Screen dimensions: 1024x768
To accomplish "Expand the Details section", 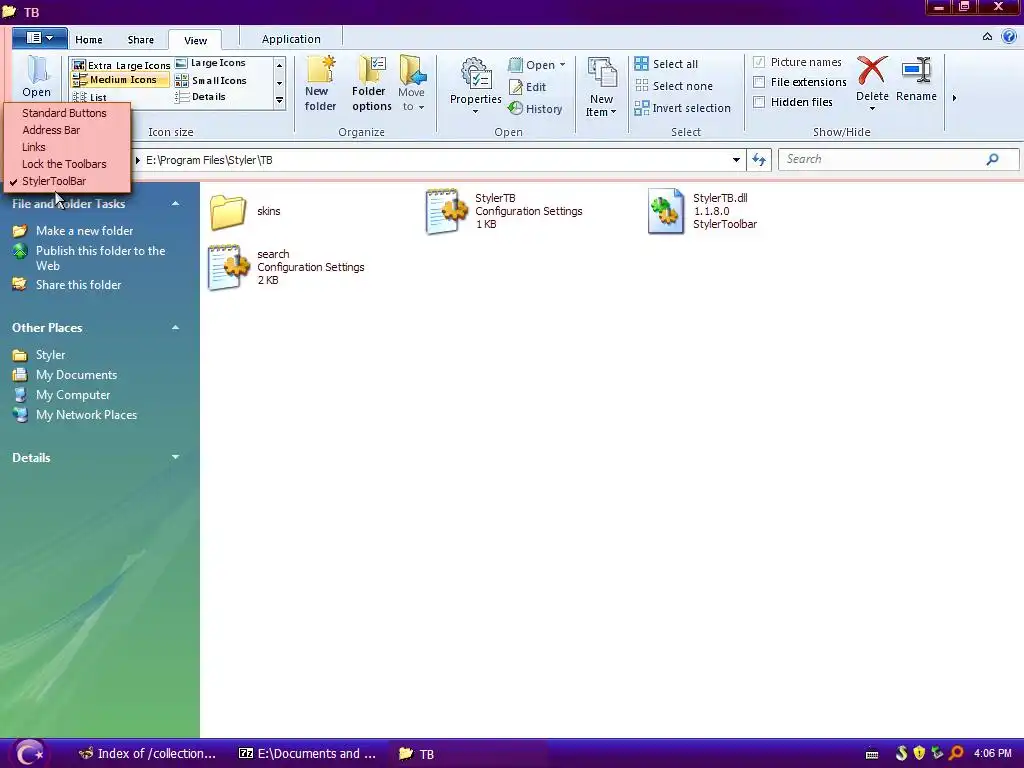I will pos(175,457).
